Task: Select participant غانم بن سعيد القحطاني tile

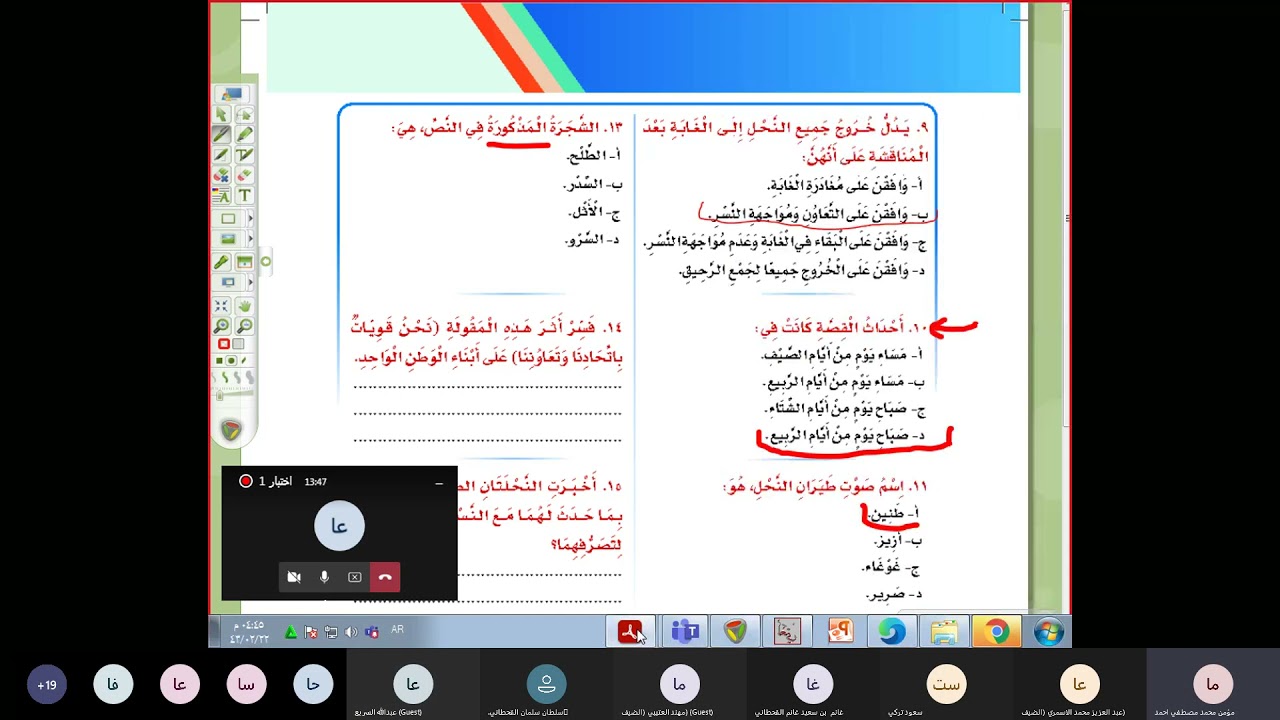Action: point(813,685)
